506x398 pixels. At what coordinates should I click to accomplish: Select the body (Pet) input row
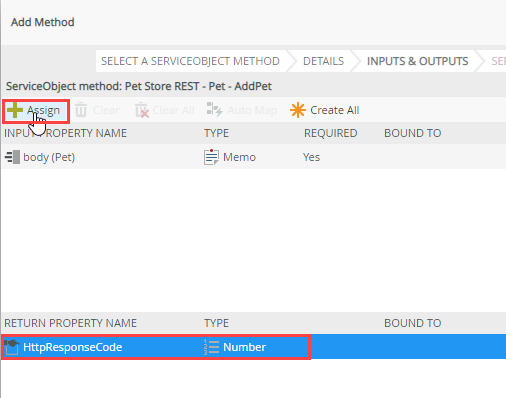click(x=253, y=157)
